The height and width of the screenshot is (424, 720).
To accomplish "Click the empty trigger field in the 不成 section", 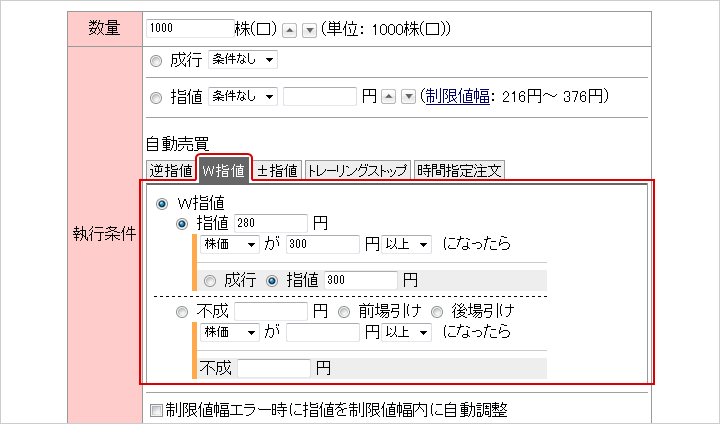I will [x=323, y=332].
